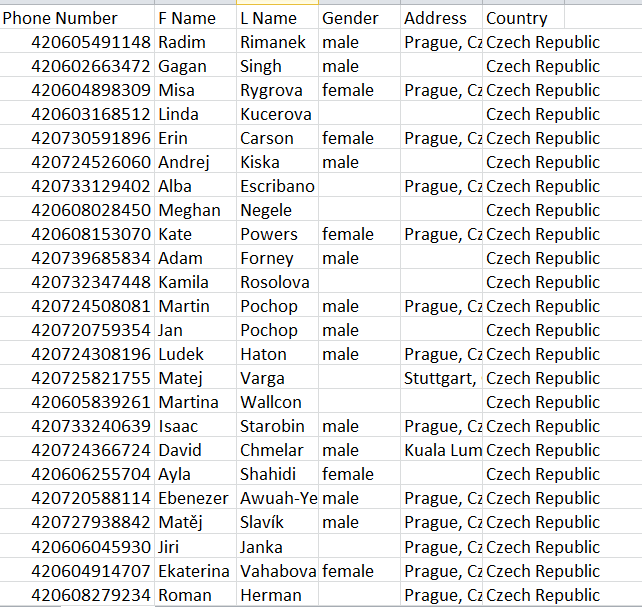Screen dimensions: 642x607
Task: Select last name cell Awuah-Ye
Action: coord(277,498)
